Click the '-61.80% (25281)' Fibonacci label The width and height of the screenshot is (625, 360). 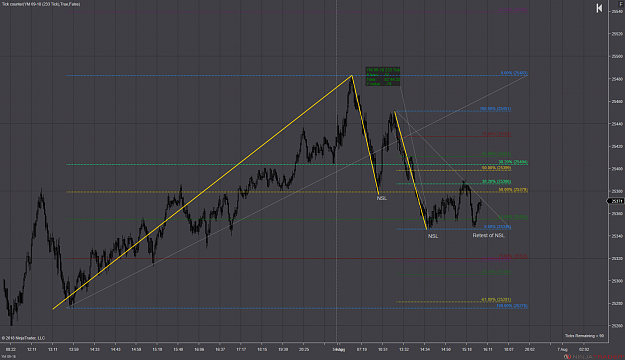coord(496,299)
